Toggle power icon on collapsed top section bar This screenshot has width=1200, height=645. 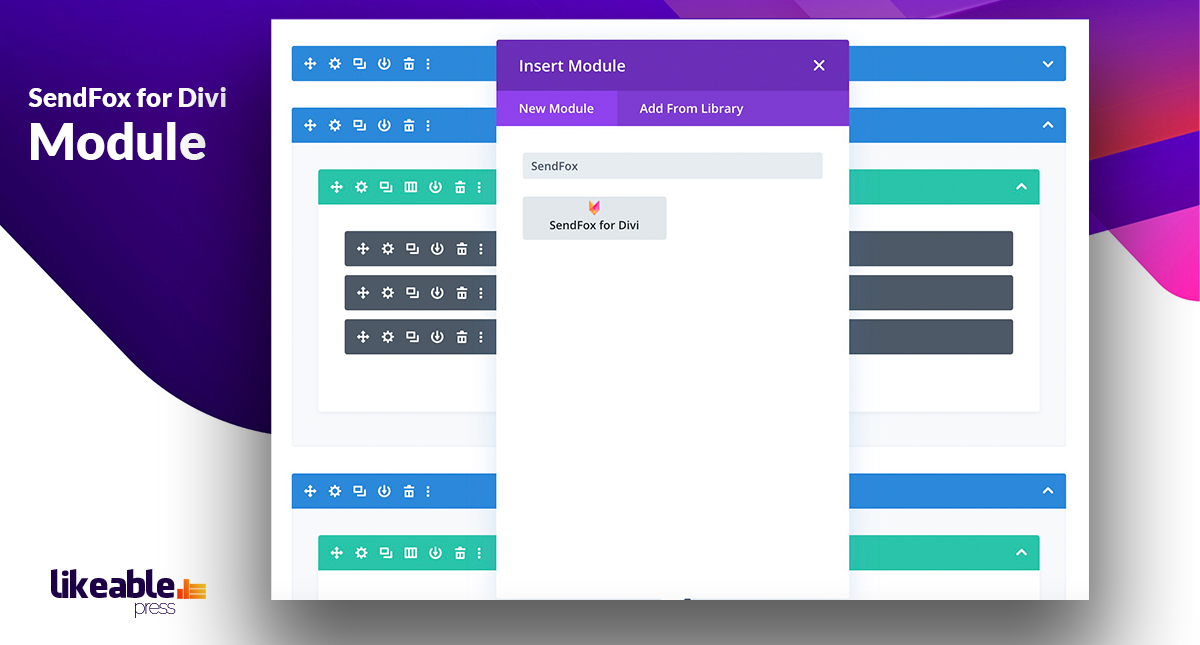click(384, 64)
